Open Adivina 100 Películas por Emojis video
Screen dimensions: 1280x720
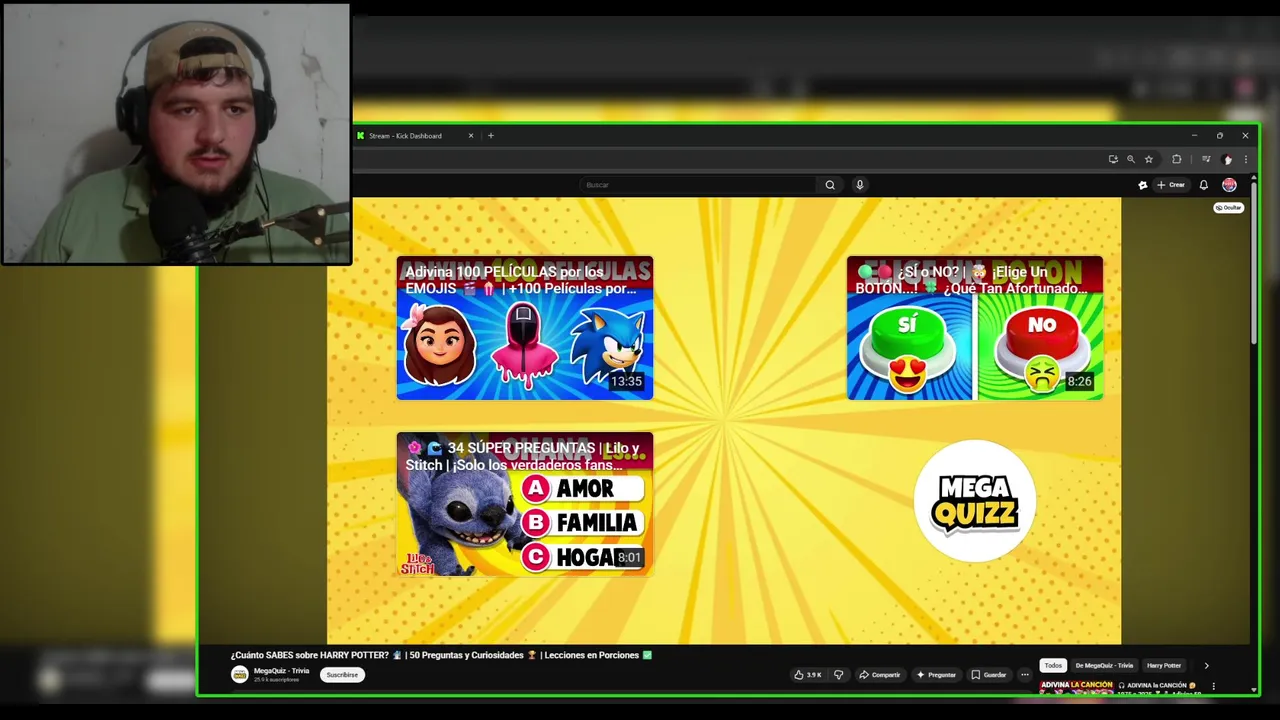point(525,328)
